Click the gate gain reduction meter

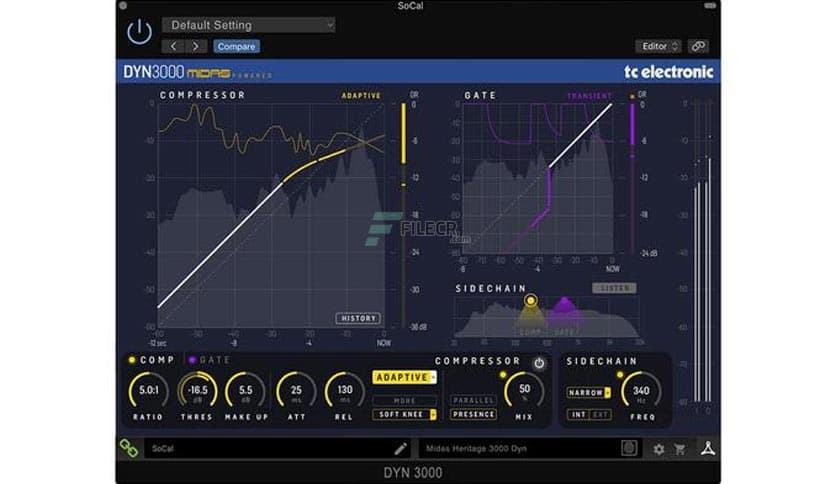tap(633, 179)
